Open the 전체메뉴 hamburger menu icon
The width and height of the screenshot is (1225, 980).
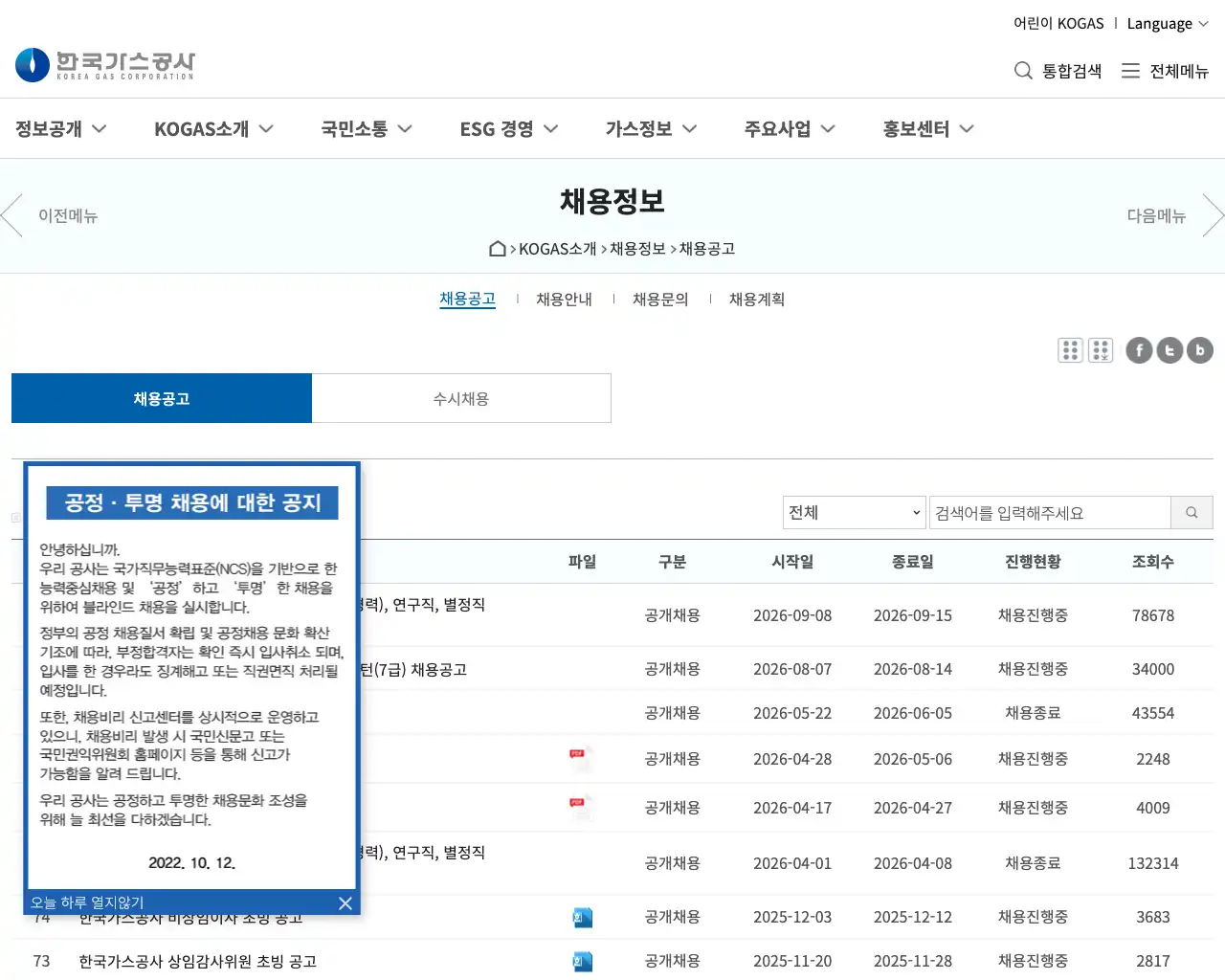[x=1130, y=71]
